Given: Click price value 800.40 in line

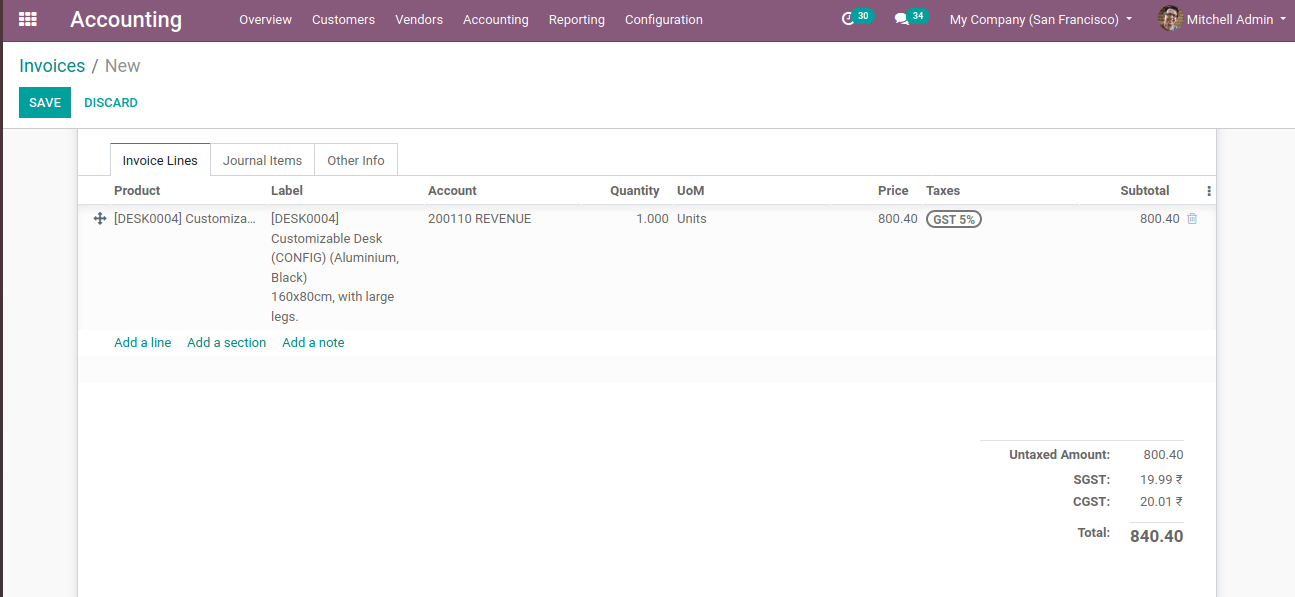Looking at the screenshot, I should point(897,219).
